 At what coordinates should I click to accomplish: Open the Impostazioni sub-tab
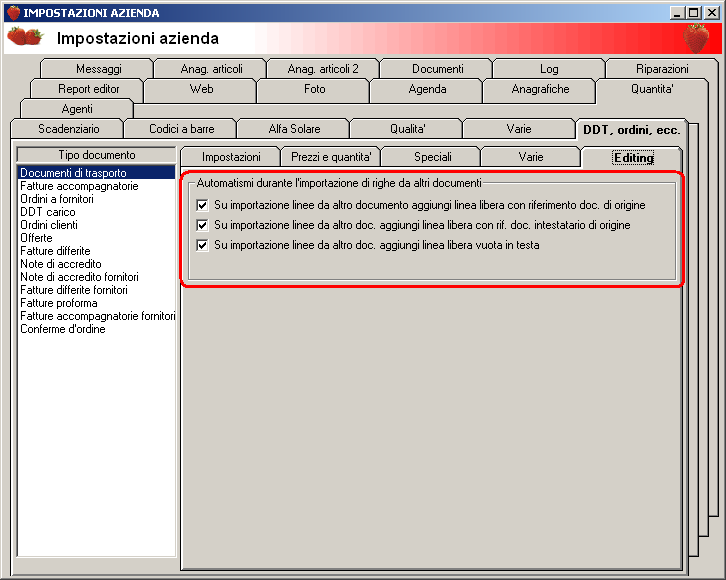point(231,157)
